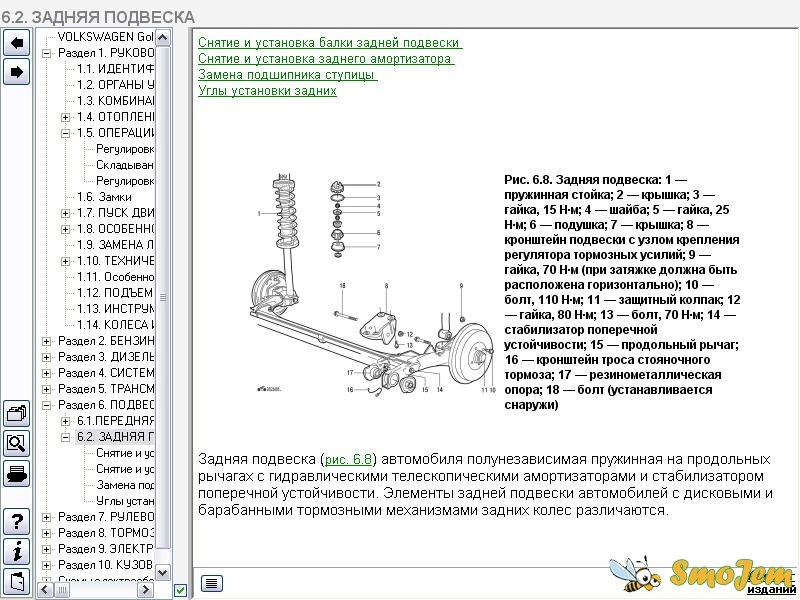Viewport: 800px width, 600px height.
Task: Open link Снятие и установка балки задней подвески
Action: point(330,42)
